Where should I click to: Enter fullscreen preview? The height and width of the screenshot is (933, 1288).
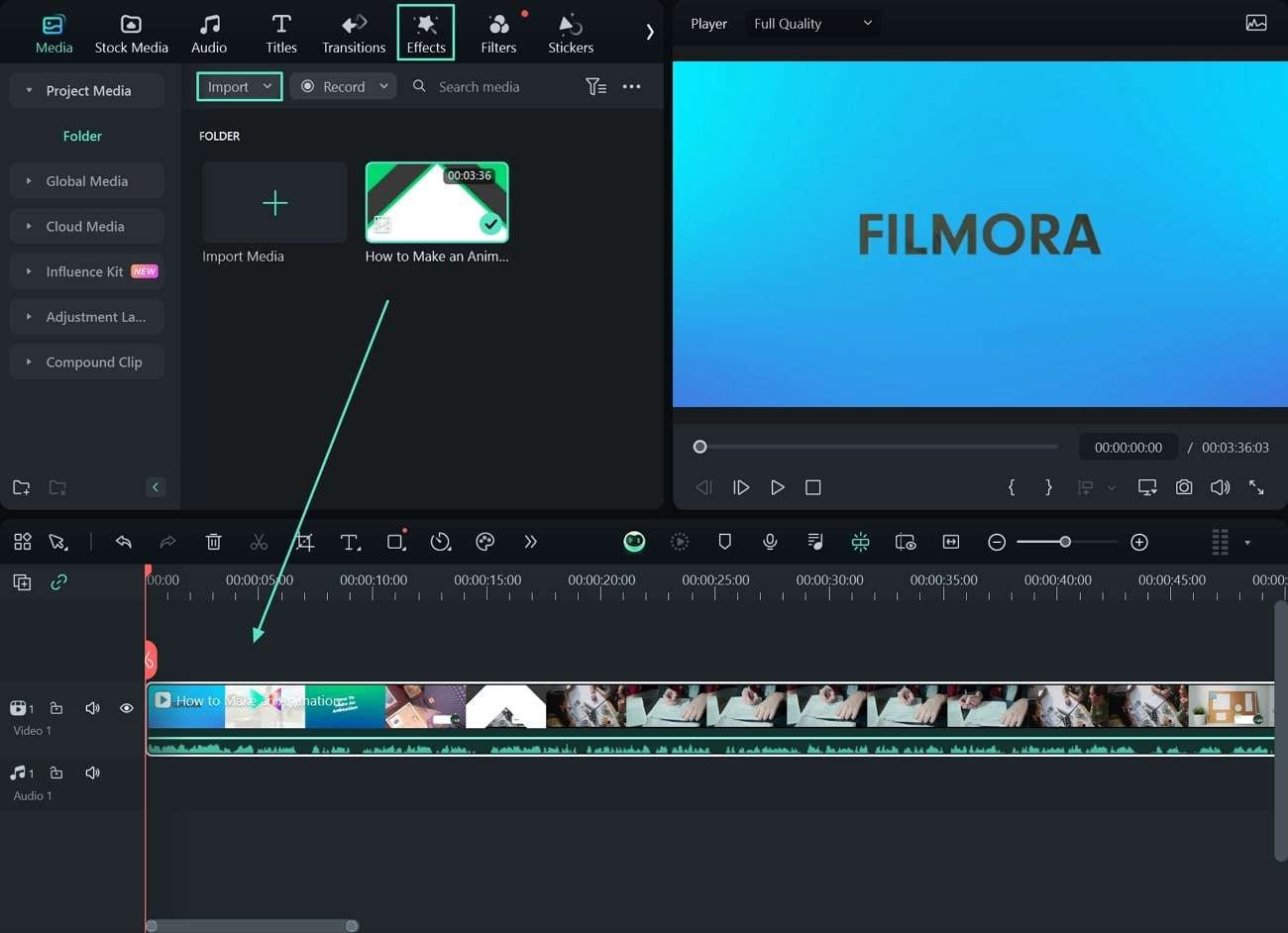click(1256, 487)
